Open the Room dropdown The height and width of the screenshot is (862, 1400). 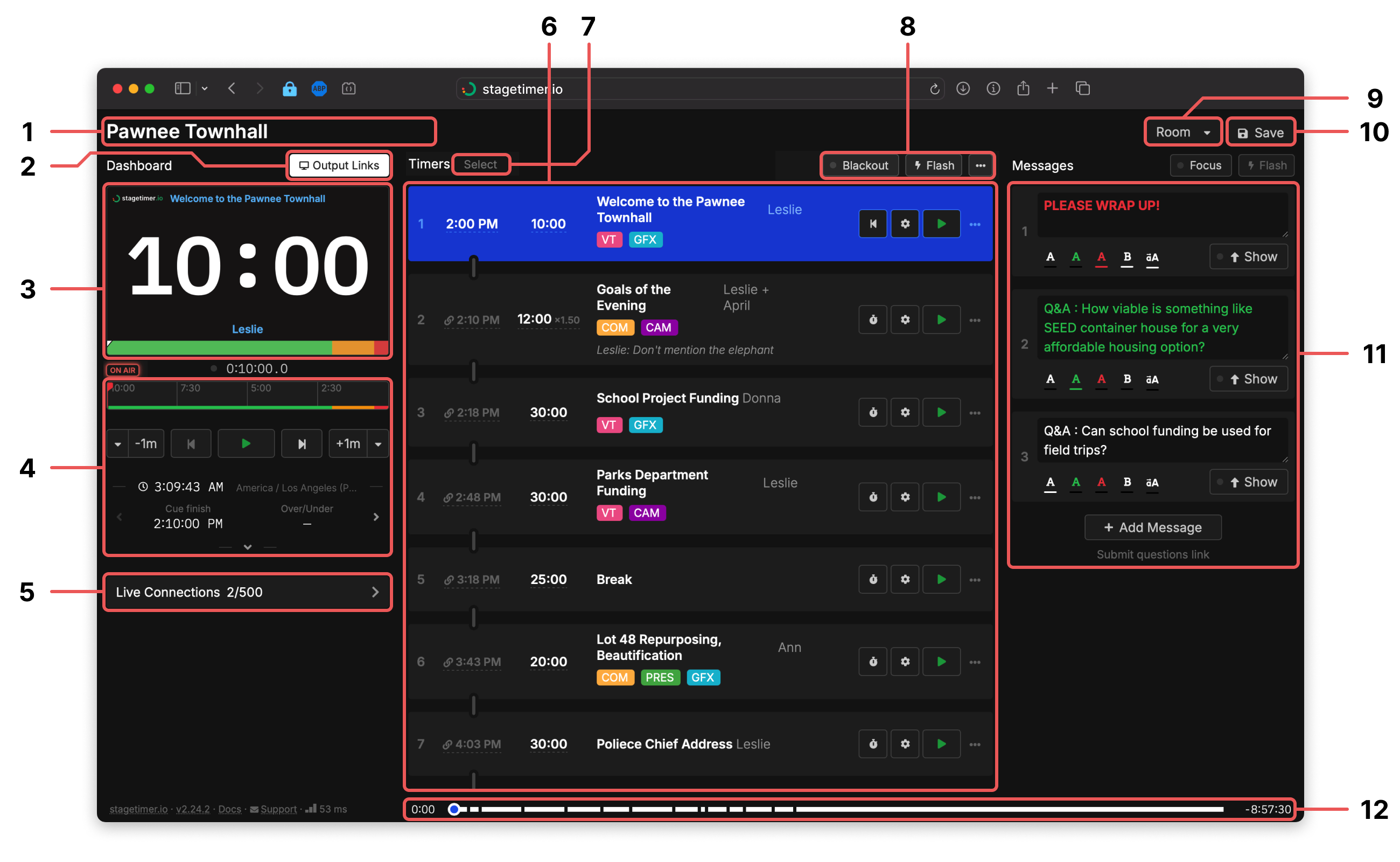(1182, 131)
